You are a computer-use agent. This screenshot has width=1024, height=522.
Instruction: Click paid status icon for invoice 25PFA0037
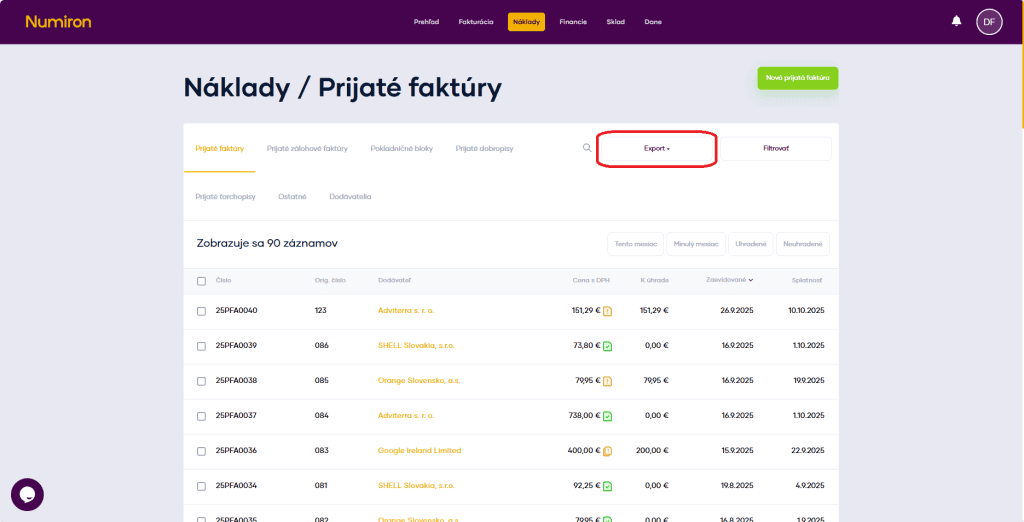(608, 416)
